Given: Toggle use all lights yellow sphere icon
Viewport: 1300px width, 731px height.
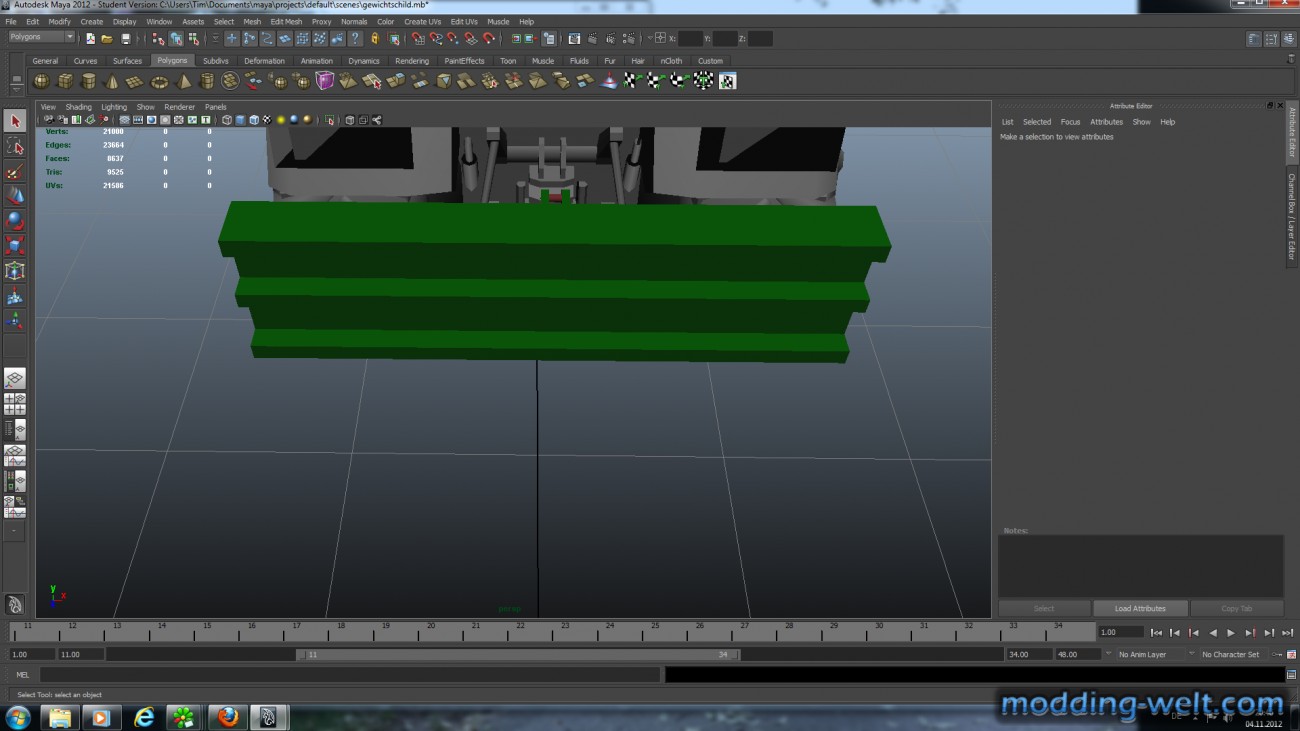Looking at the screenshot, I should (281, 120).
